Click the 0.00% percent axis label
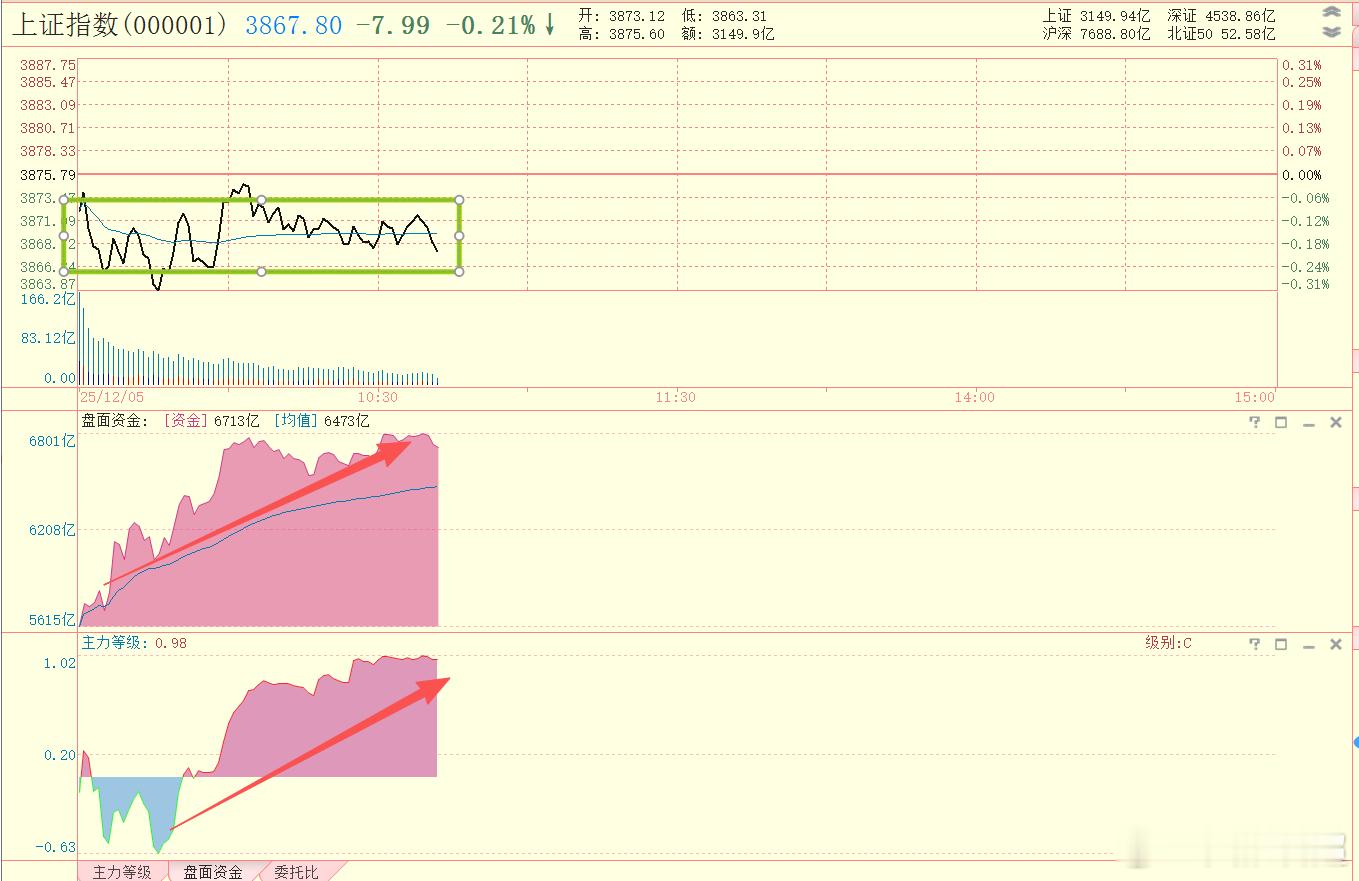The width and height of the screenshot is (1359, 881). coord(1302,175)
